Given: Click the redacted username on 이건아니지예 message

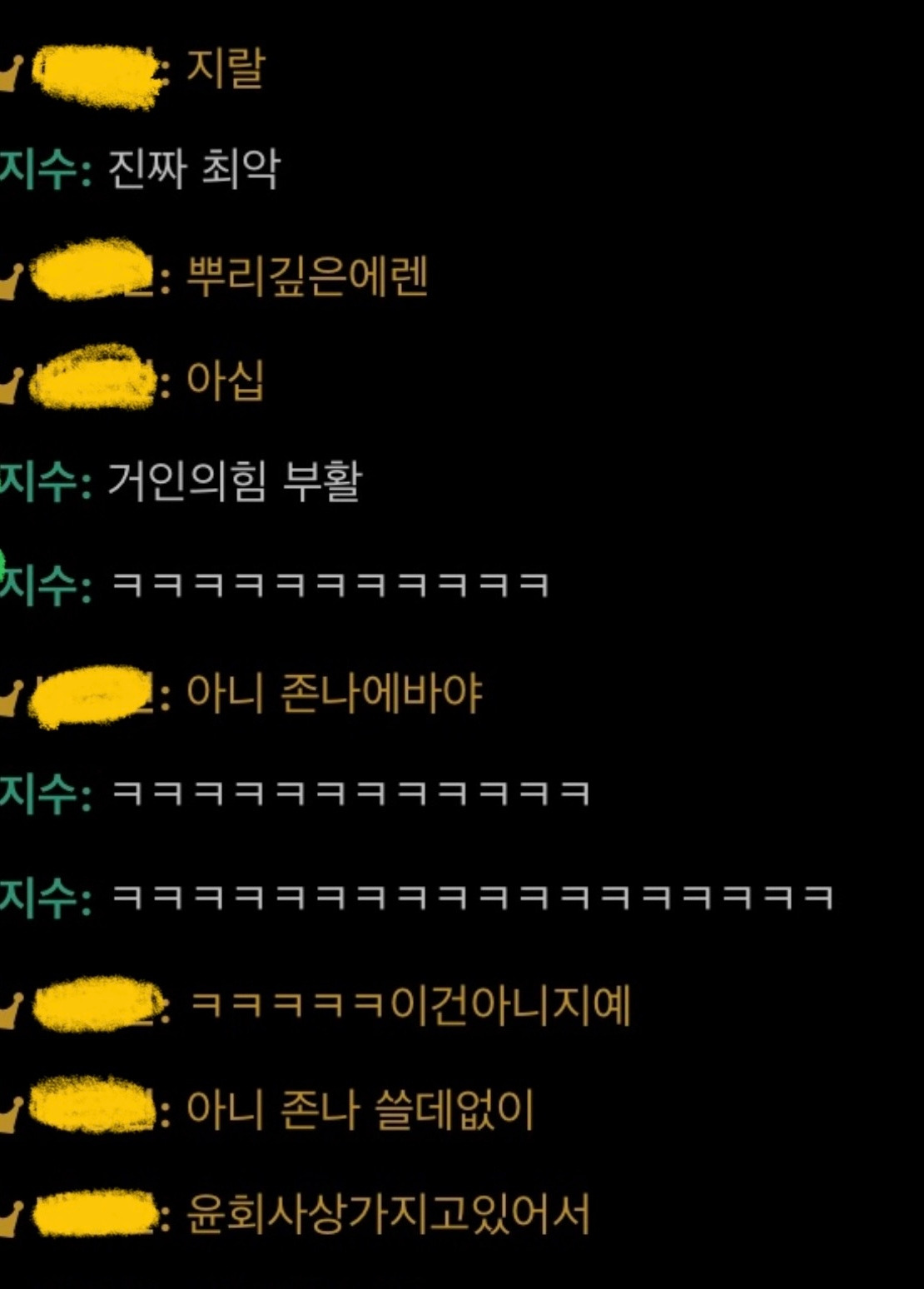Looking at the screenshot, I should tap(98, 1005).
